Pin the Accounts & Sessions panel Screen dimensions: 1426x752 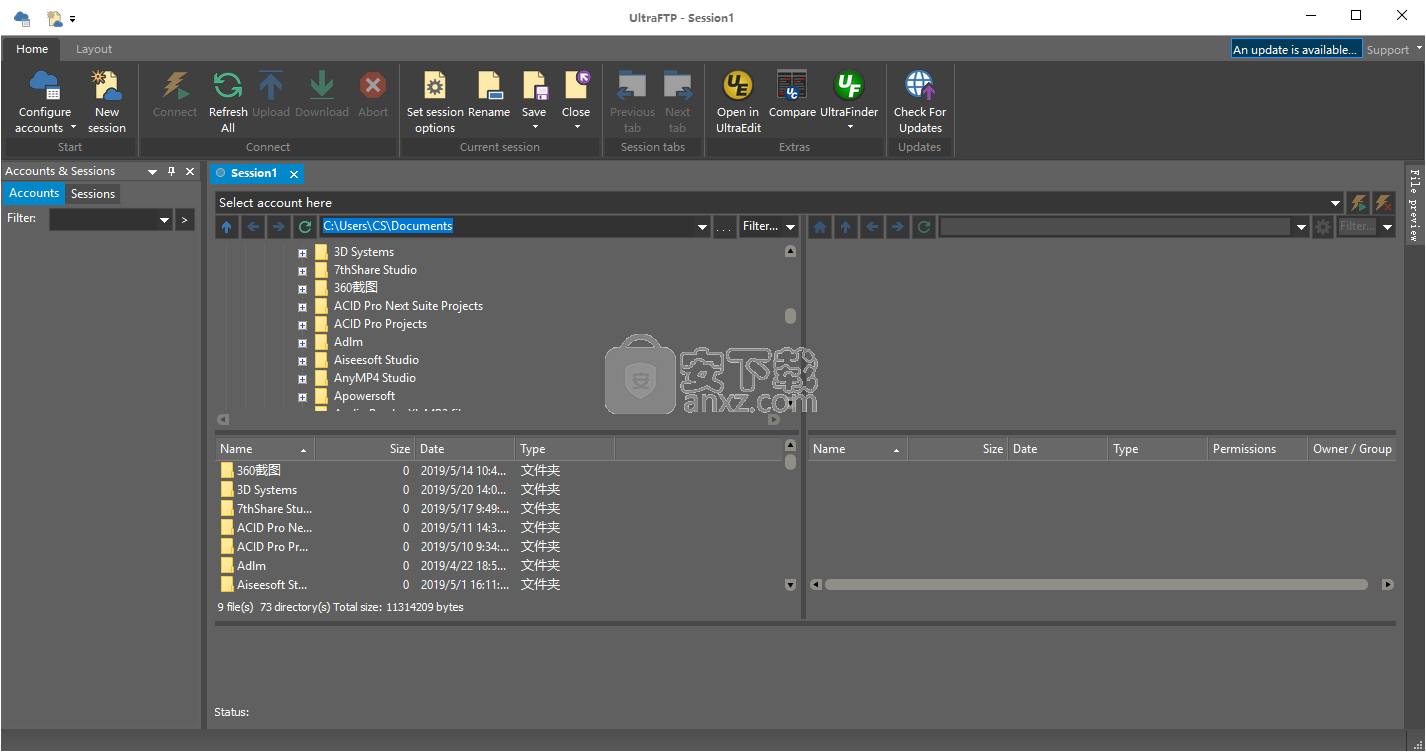click(x=171, y=172)
